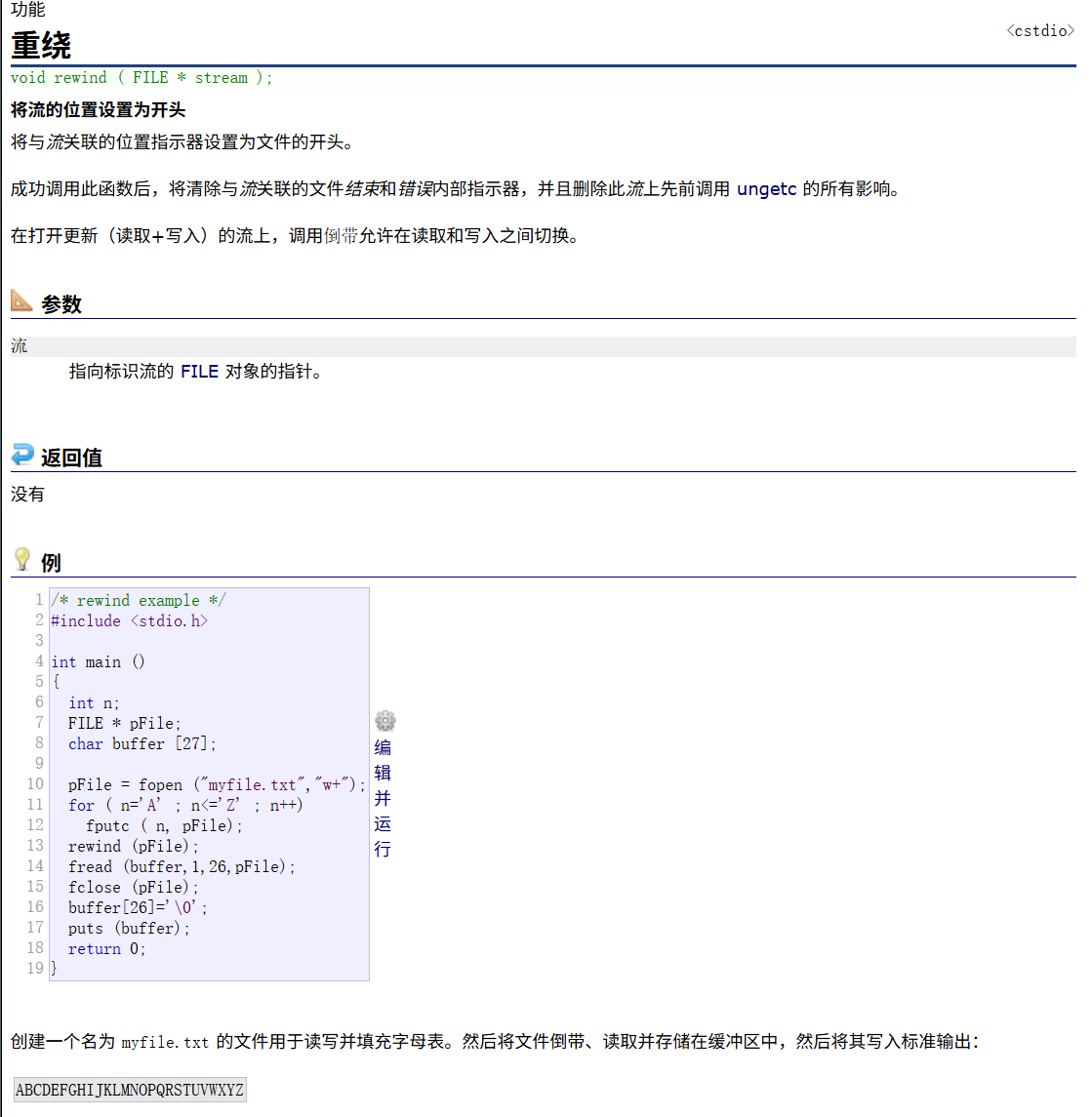Click the grey 倒带 word in the description

click(x=341, y=236)
